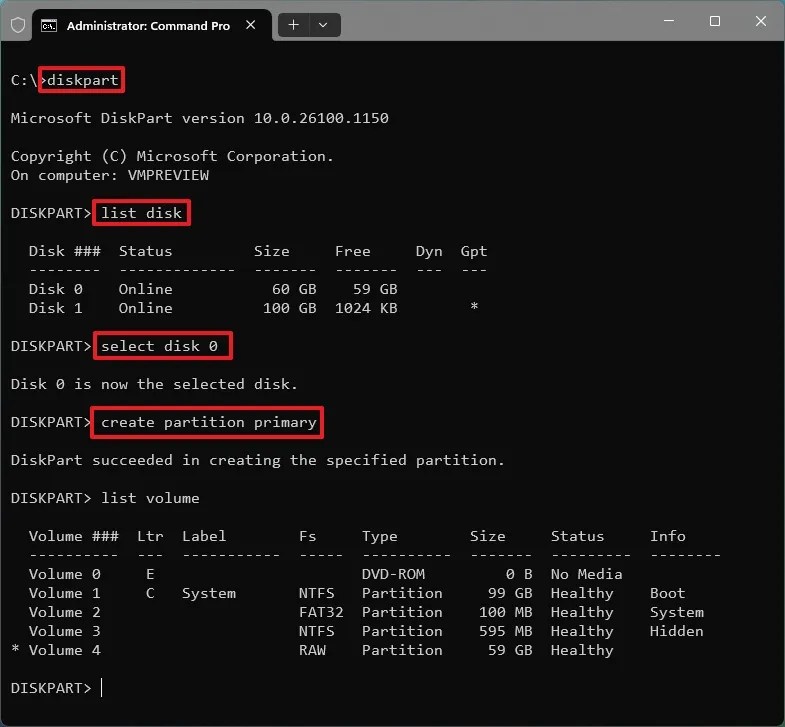Screen dimensions: 785x727
Task: Click the 'FAT32' file system value
Action: click(321, 612)
